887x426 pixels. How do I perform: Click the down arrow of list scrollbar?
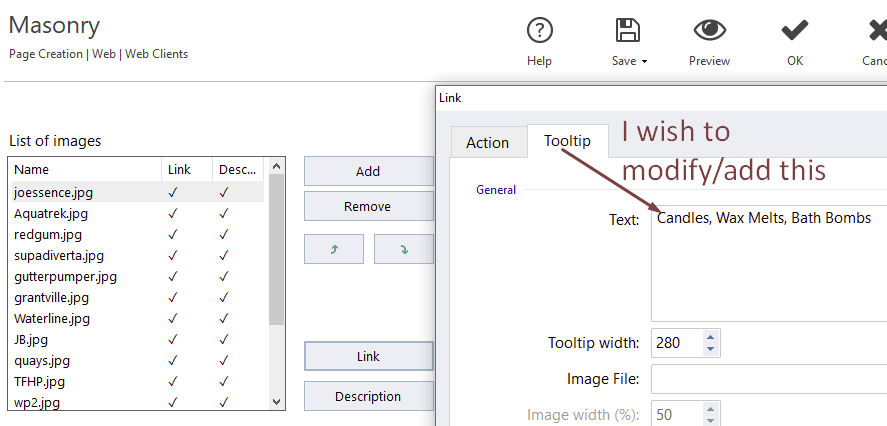[x=277, y=402]
